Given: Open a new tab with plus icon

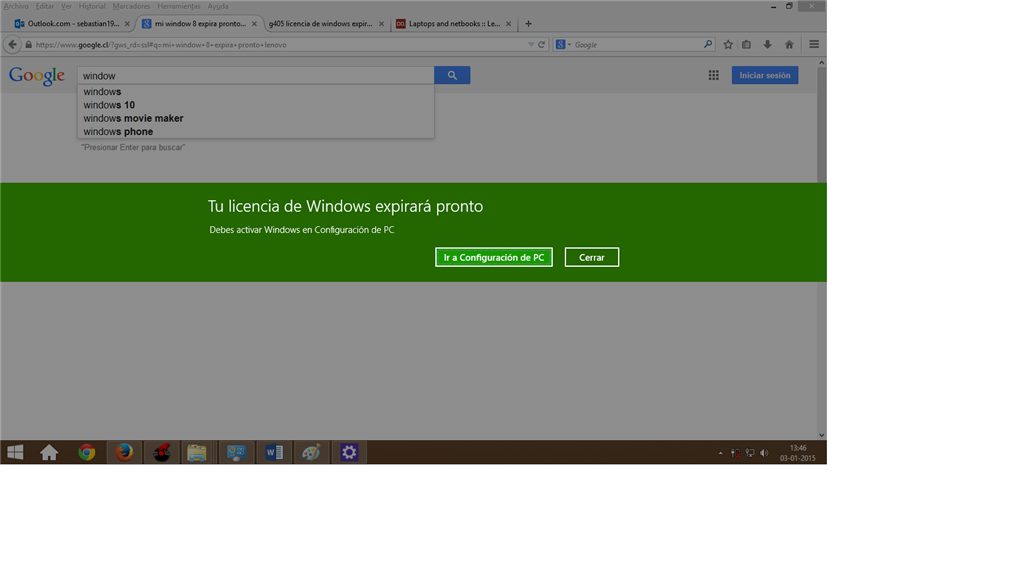Looking at the screenshot, I should click(x=528, y=24).
